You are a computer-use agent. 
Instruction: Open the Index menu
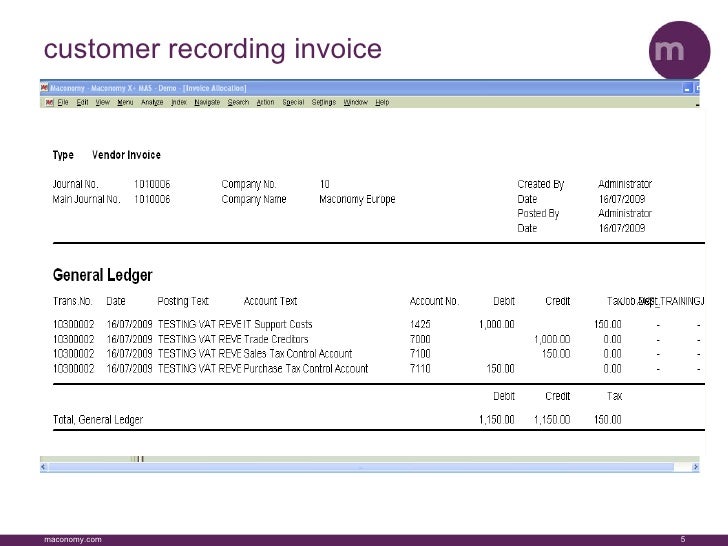pos(179,103)
